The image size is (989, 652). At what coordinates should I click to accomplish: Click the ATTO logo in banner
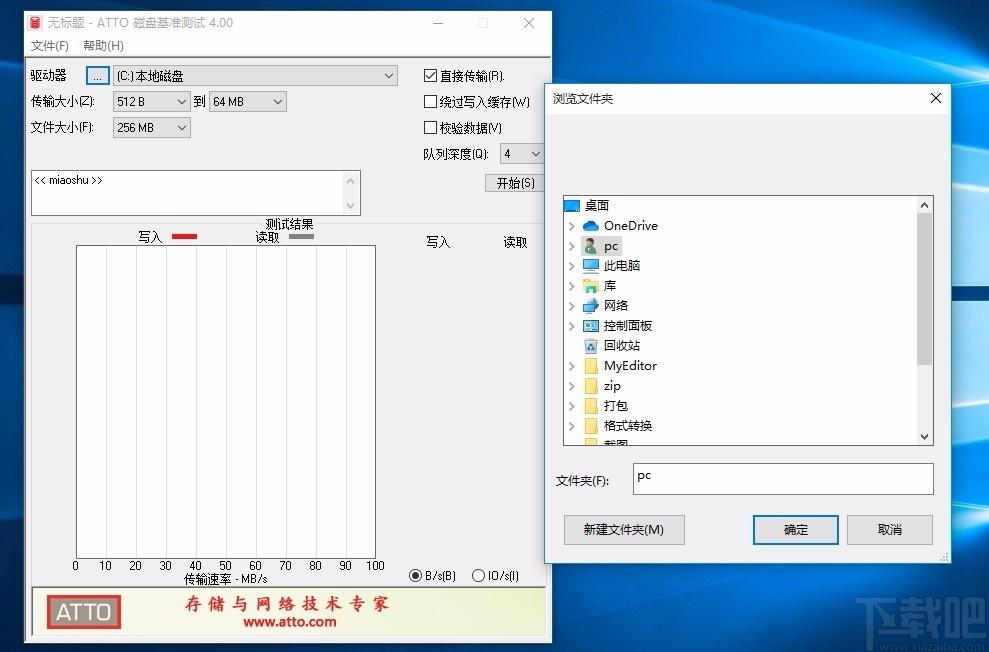click(x=84, y=612)
